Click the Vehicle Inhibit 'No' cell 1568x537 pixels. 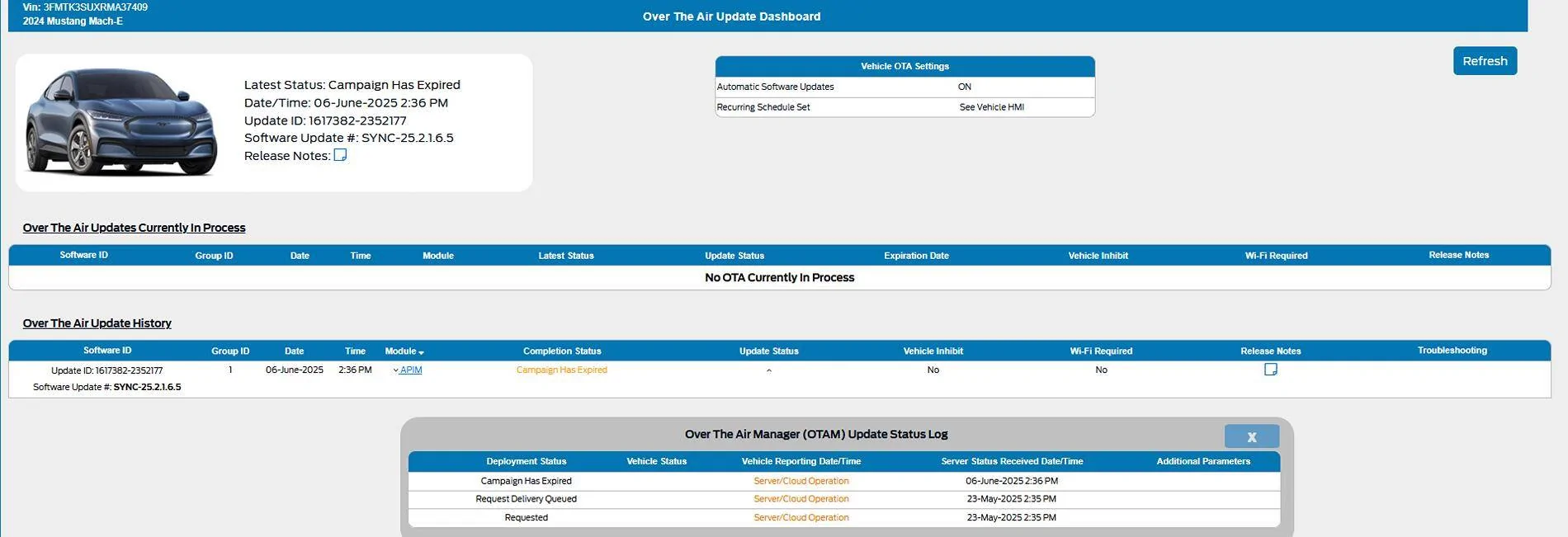[933, 370]
